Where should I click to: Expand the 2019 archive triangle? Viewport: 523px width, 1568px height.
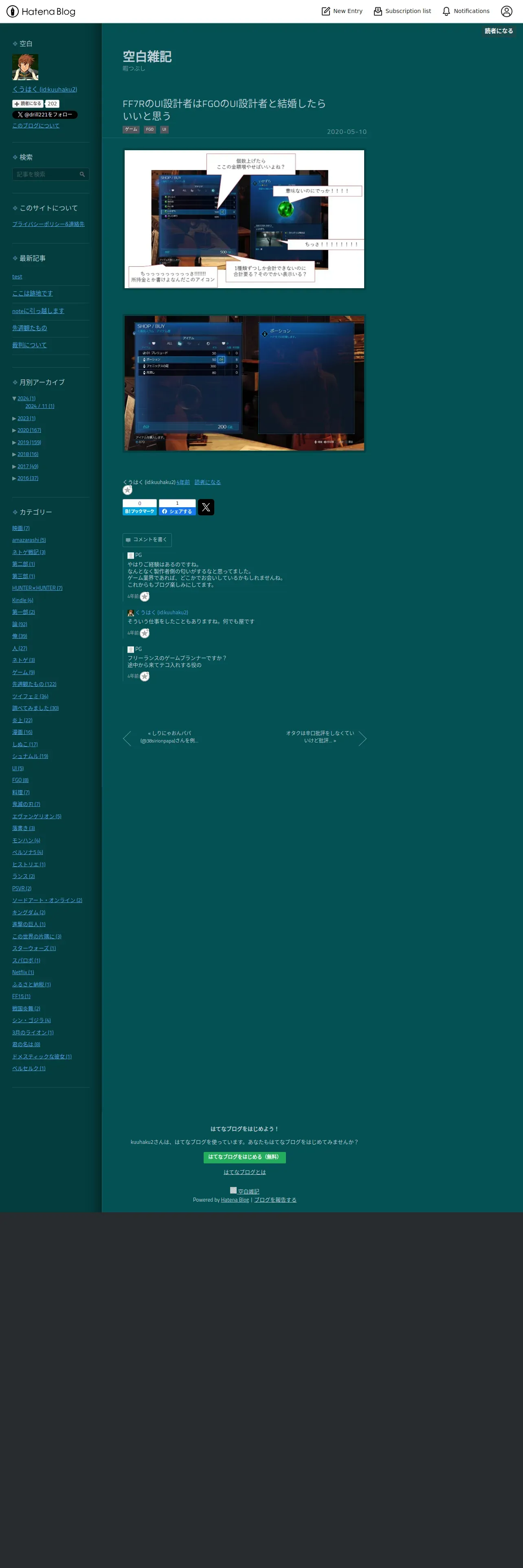tap(14, 442)
